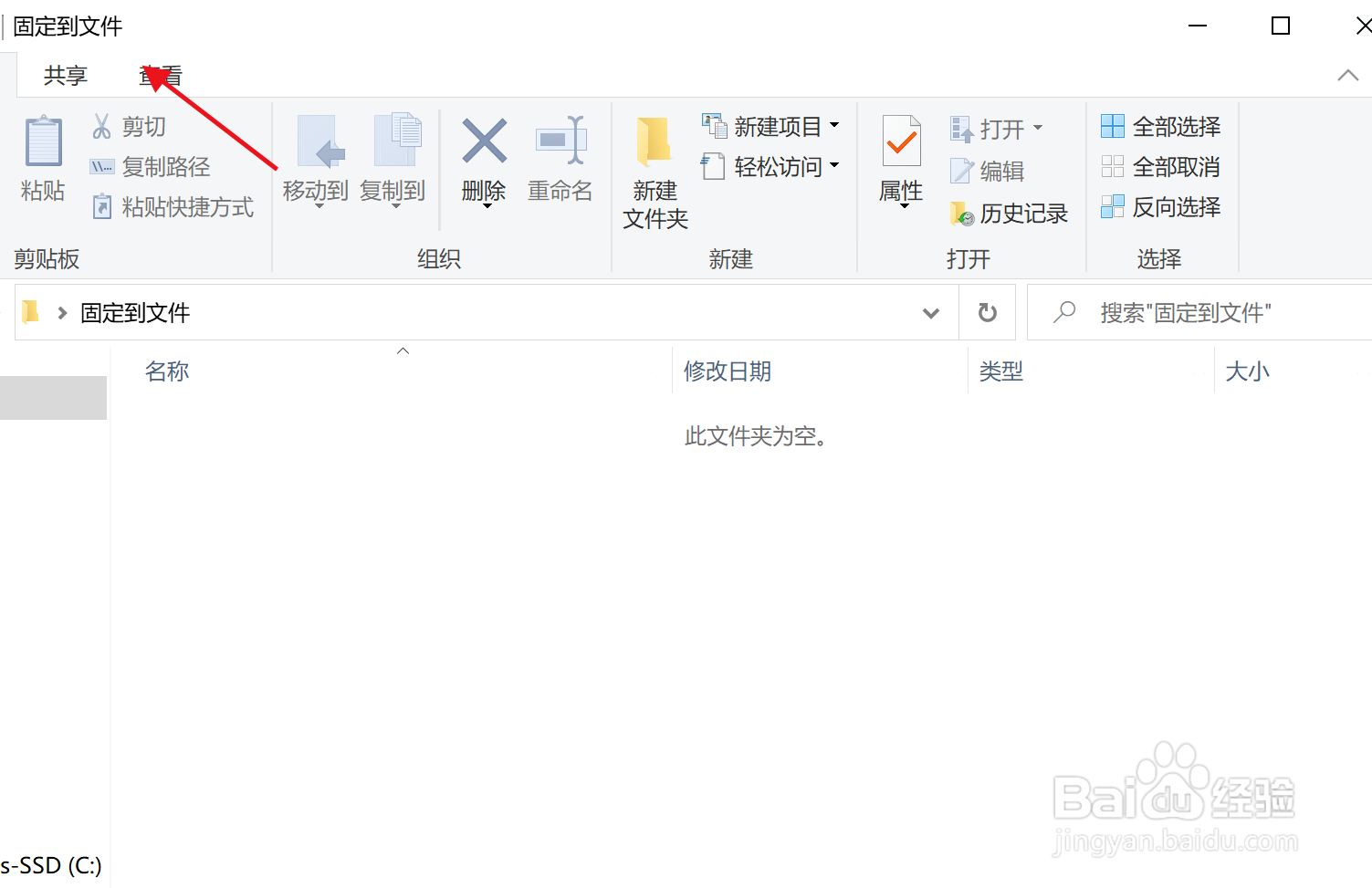The width and height of the screenshot is (1372, 888).
Task: Click Select none (全部取消)
Action: pos(1160,166)
